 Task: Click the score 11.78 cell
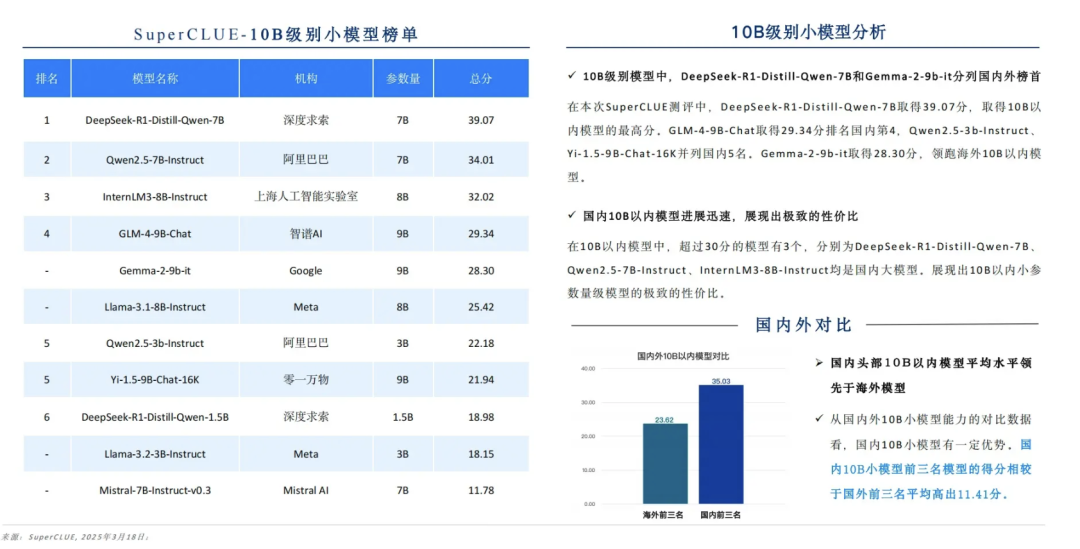coord(481,490)
